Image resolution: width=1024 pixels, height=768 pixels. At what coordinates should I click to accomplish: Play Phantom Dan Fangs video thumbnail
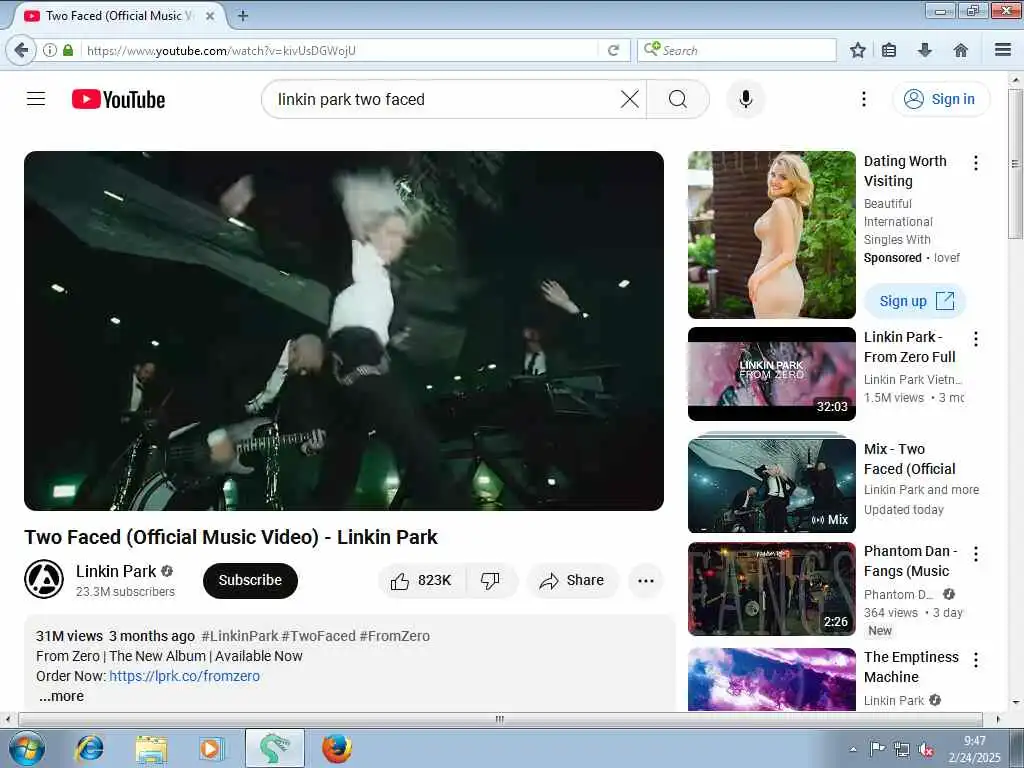click(771, 589)
